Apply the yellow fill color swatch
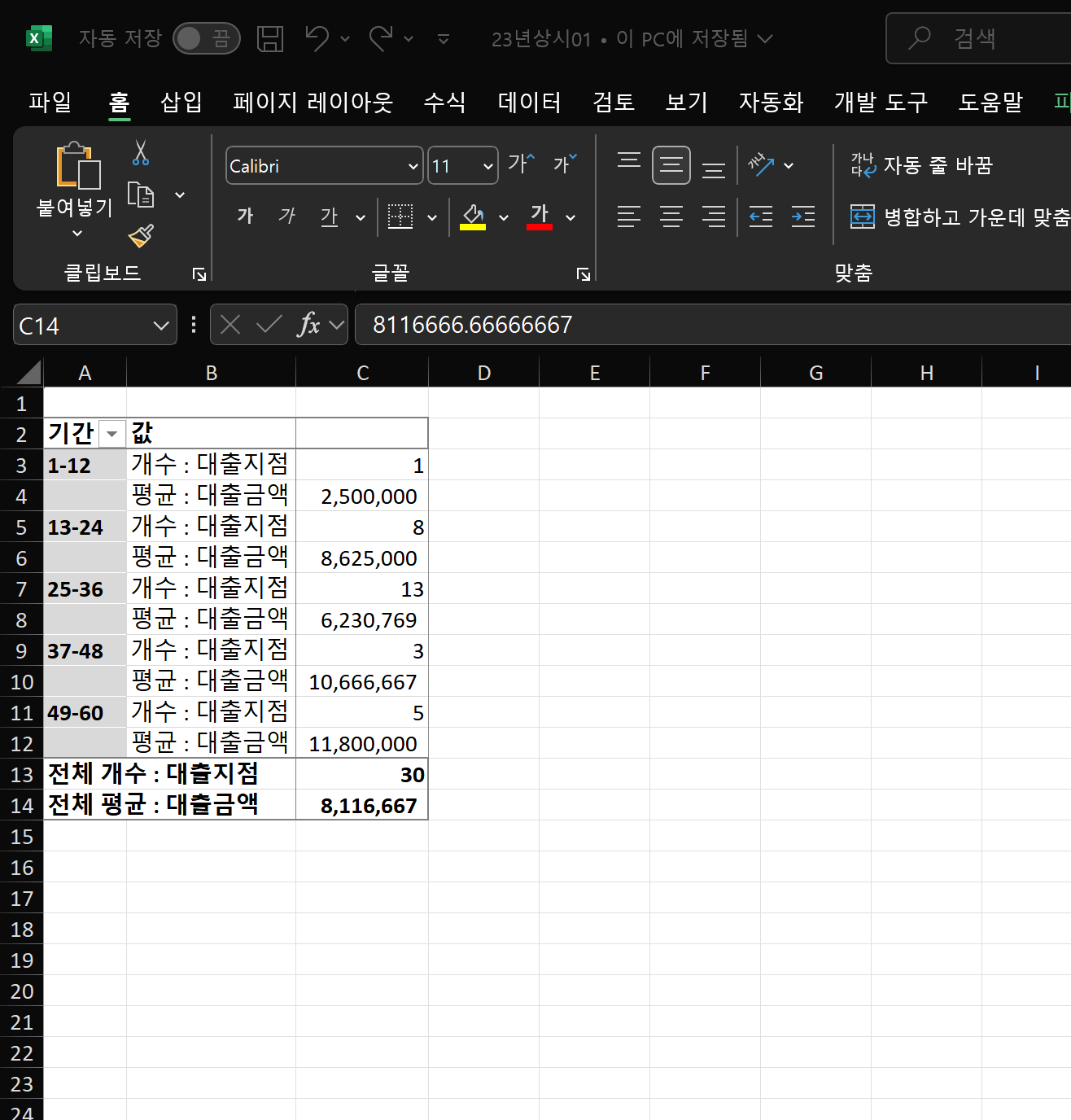Screen dimensions: 1071x1120 473,217
